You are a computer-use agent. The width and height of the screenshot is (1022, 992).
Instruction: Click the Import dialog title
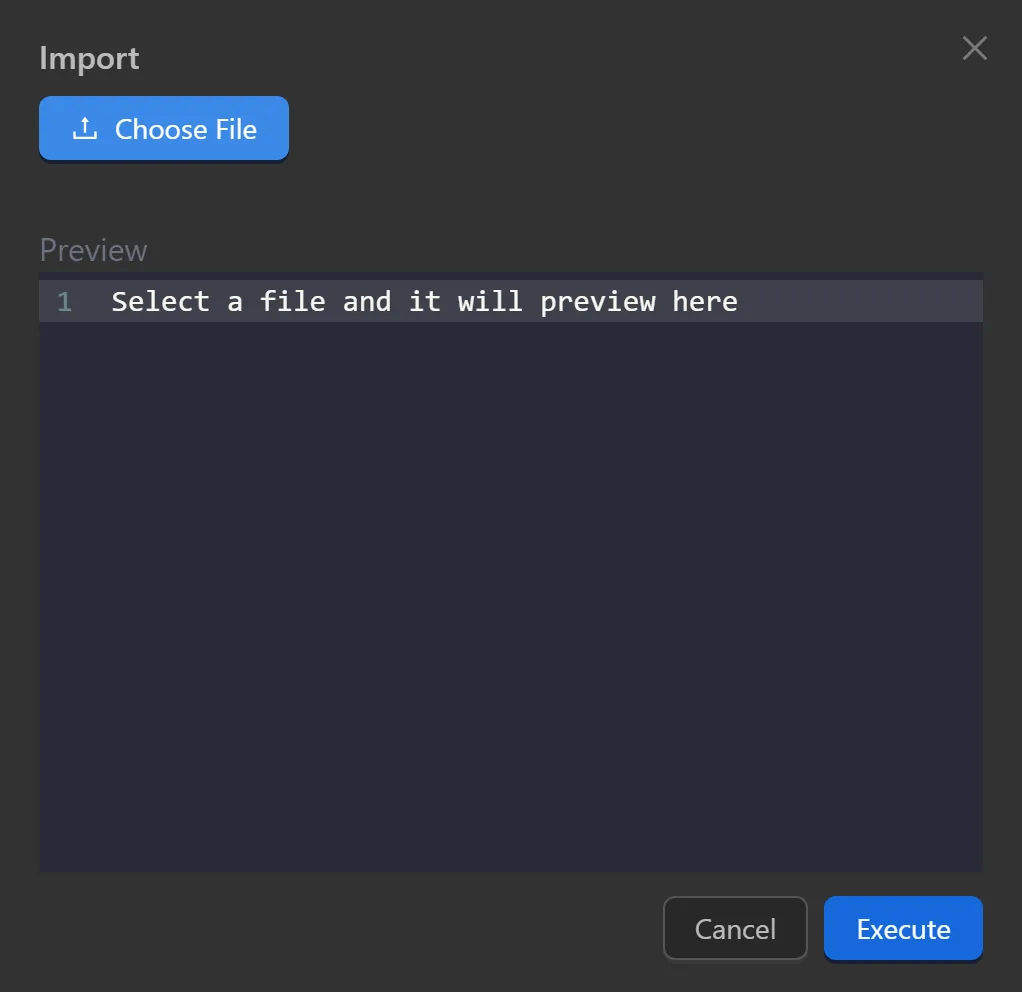point(88,58)
